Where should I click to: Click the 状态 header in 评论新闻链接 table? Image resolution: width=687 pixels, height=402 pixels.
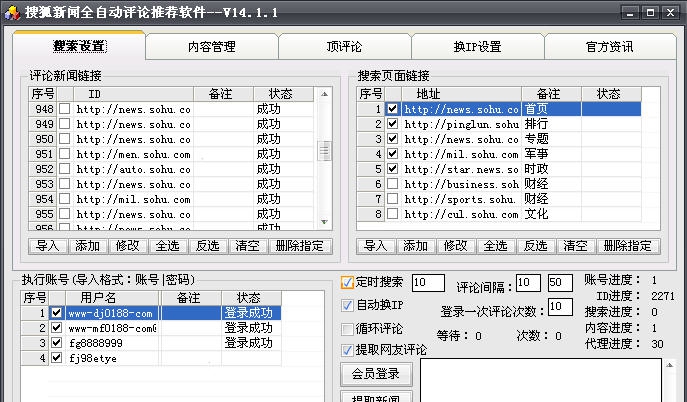tap(283, 94)
